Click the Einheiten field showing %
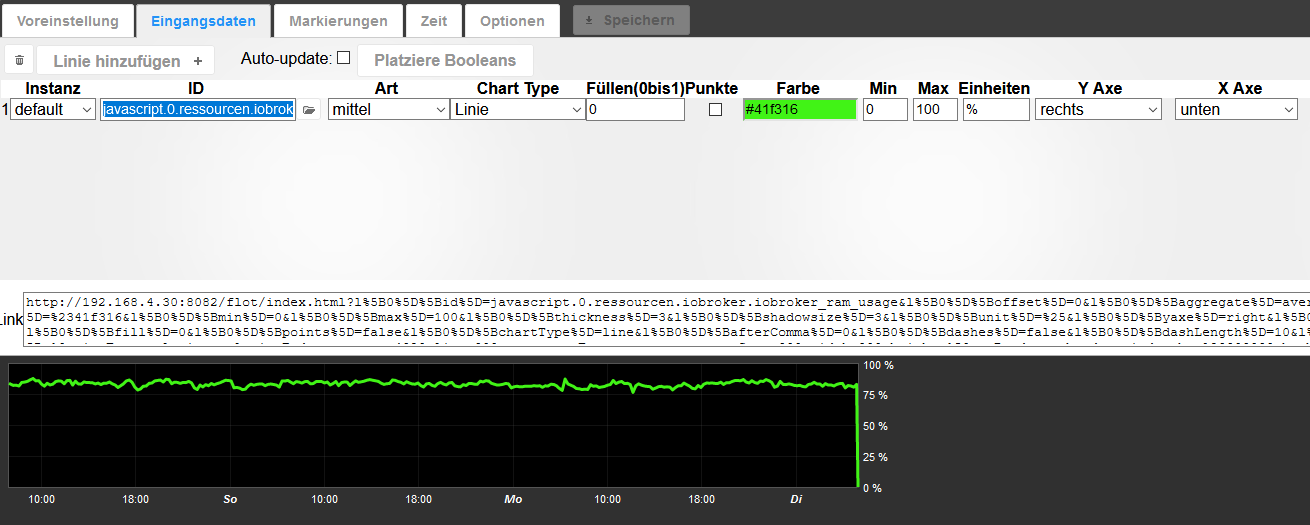Viewport: 1310px width, 525px height. click(x=996, y=109)
